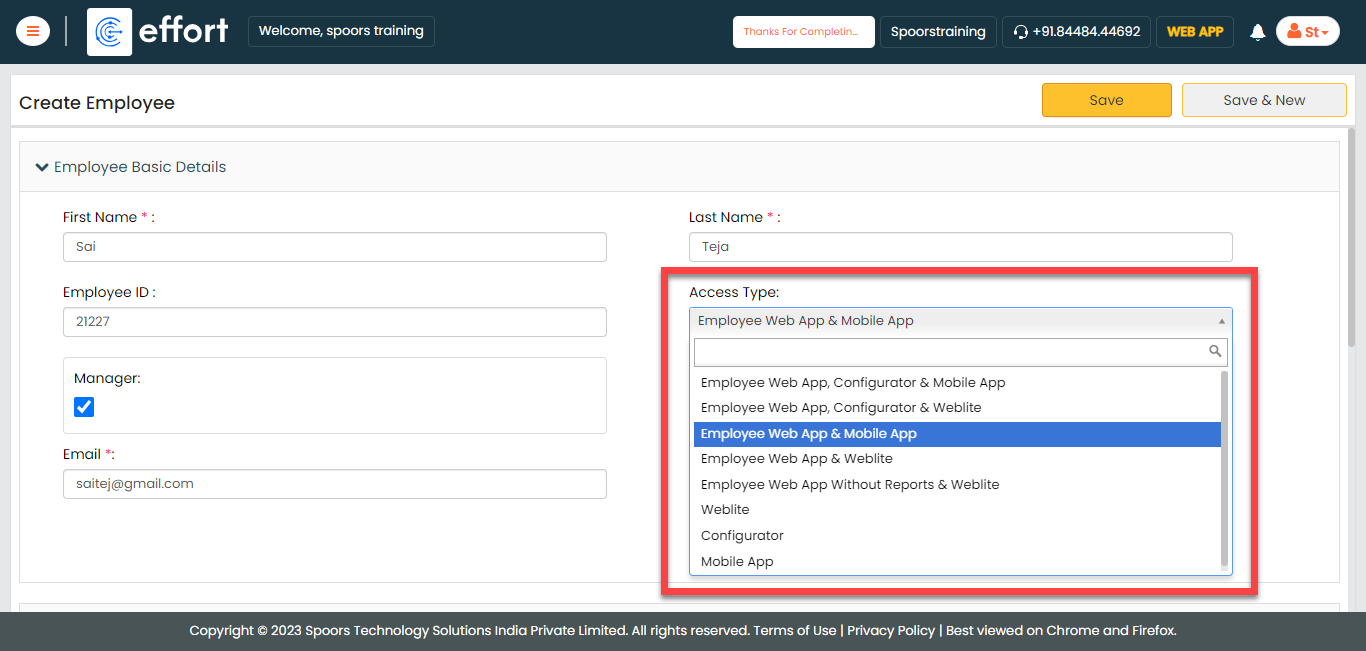The image size is (1366, 651).
Task: Collapse the Employee Basic Details section
Action: (41, 166)
